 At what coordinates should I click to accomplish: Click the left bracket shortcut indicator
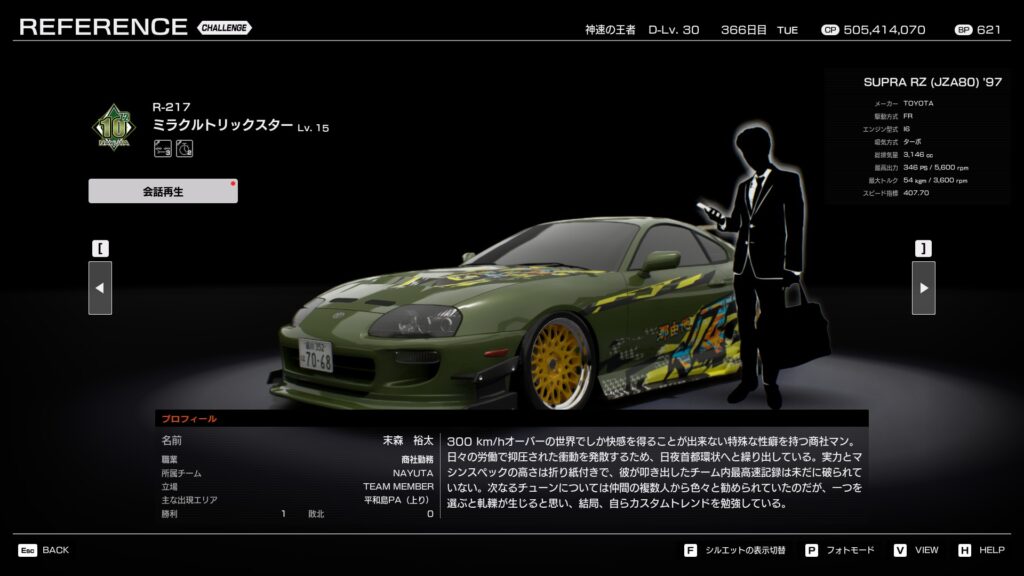click(100, 248)
